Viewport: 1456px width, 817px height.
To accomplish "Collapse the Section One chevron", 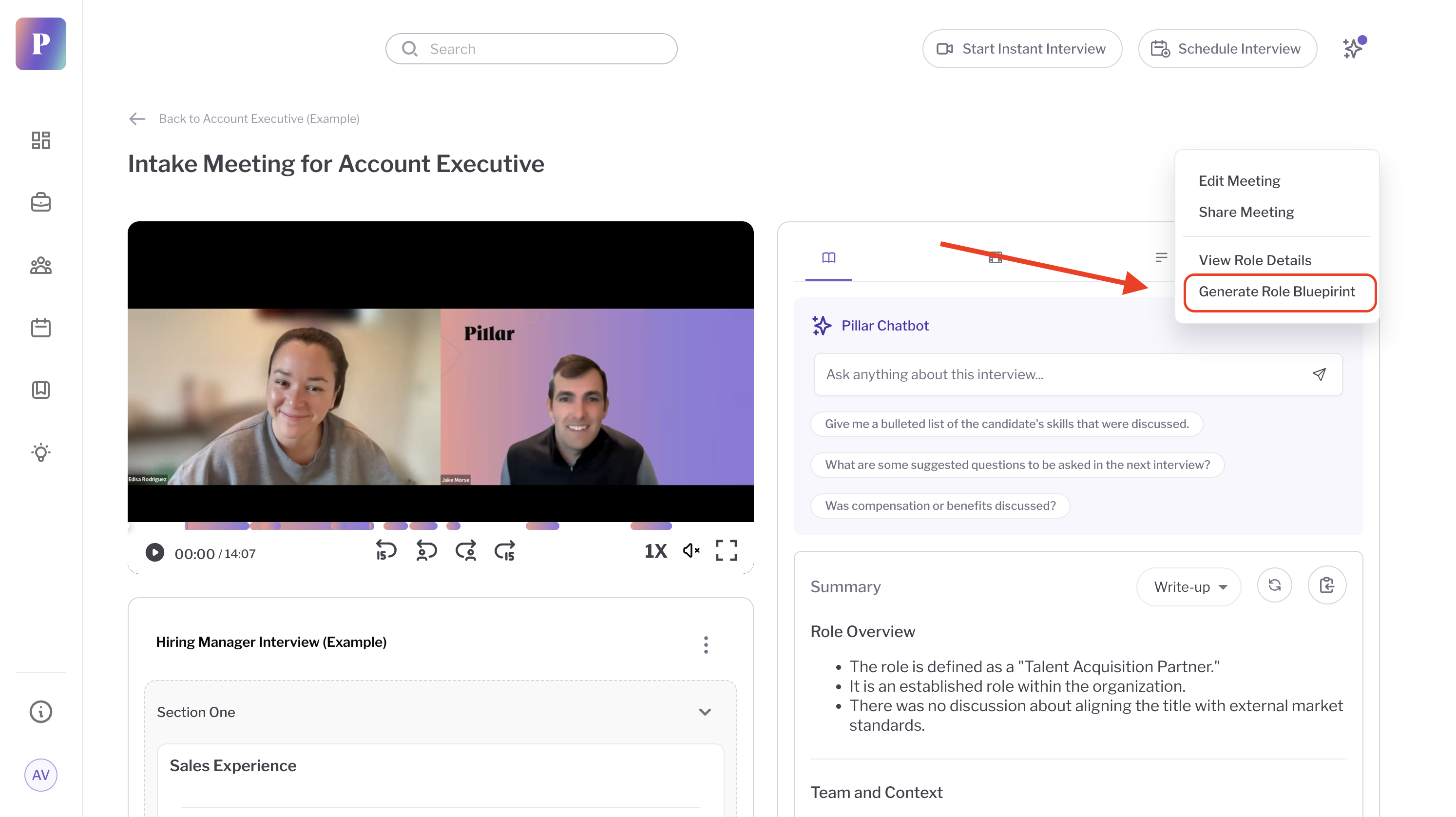I will coord(705,712).
